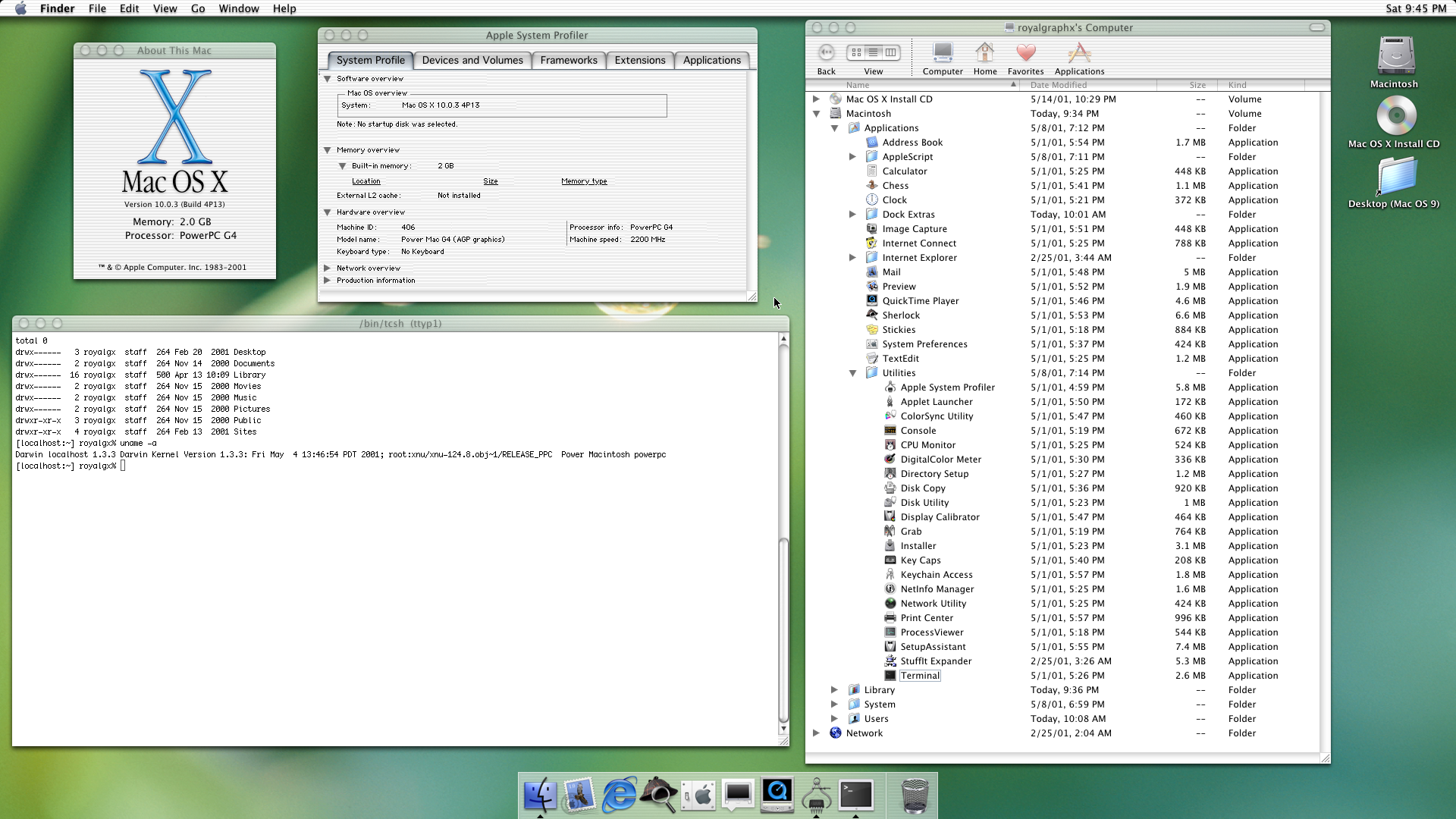Sort Finder list by Kind column
Viewport: 1456px width, 819px height.
coord(1261,85)
